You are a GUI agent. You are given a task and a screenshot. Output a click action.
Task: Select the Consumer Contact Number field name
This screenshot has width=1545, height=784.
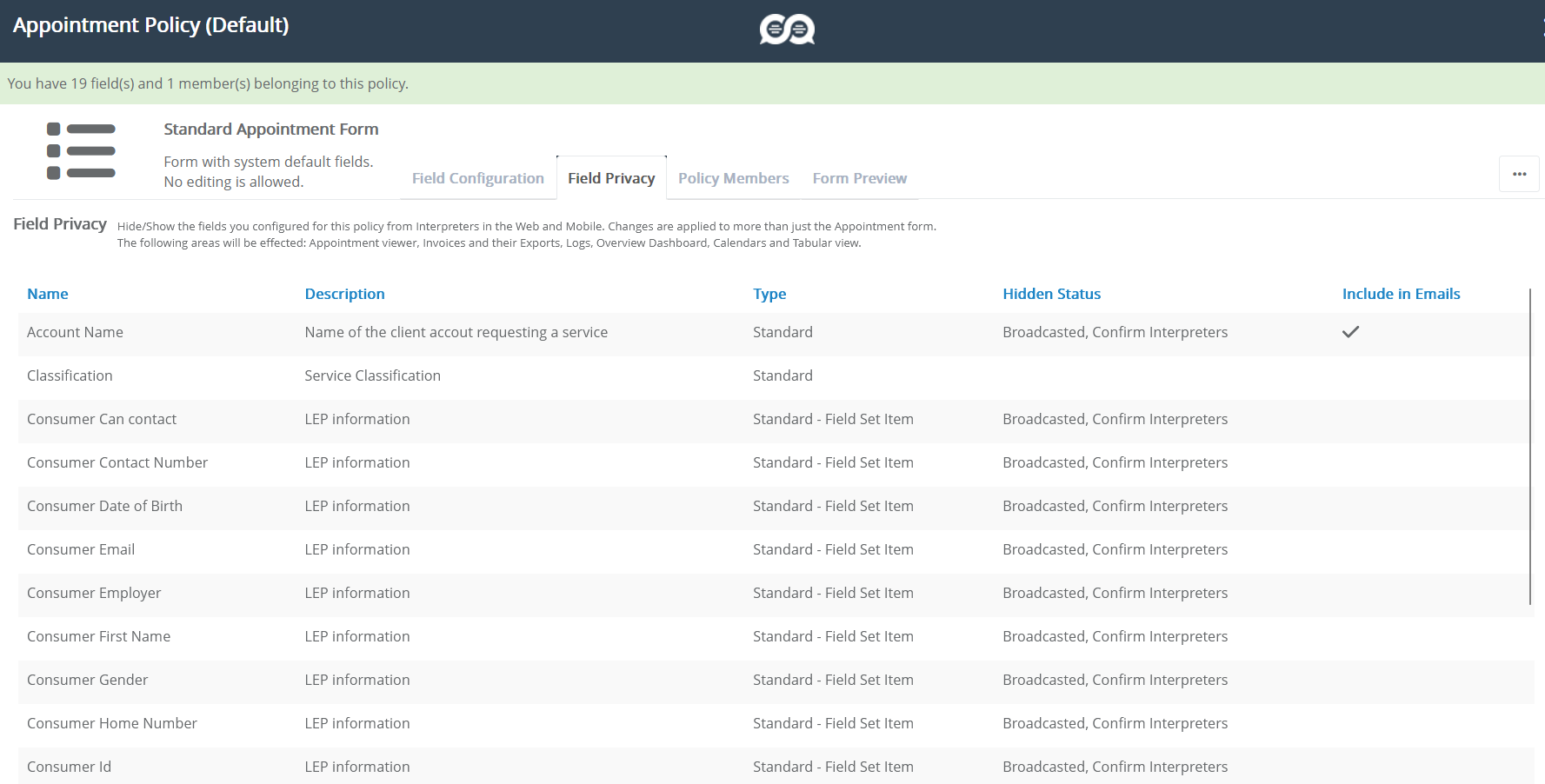(x=117, y=462)
